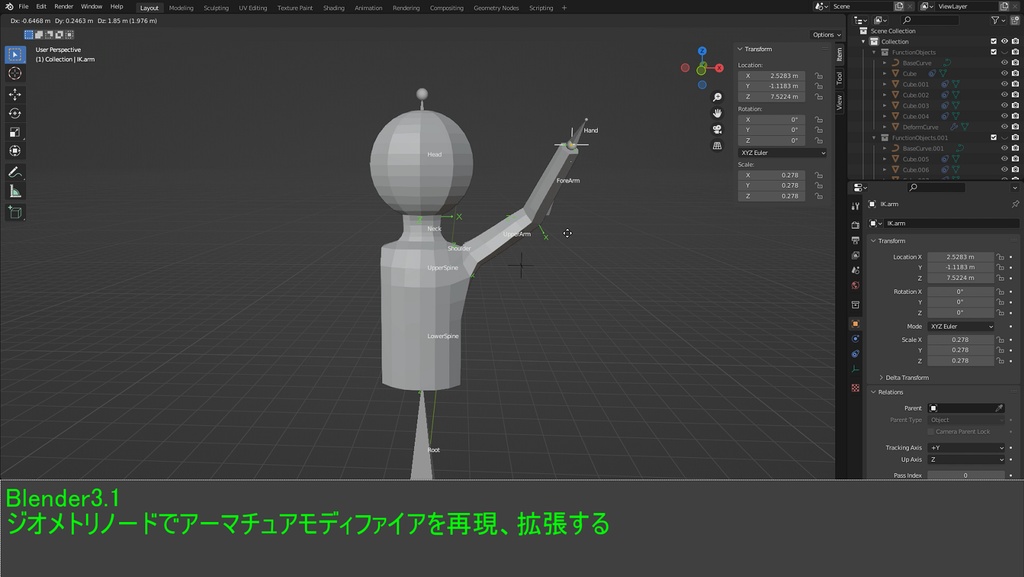Screen dimensions: 1024x577
Task: Open the Mode XYZ Euler dropdown in properties
Action: 961,326
